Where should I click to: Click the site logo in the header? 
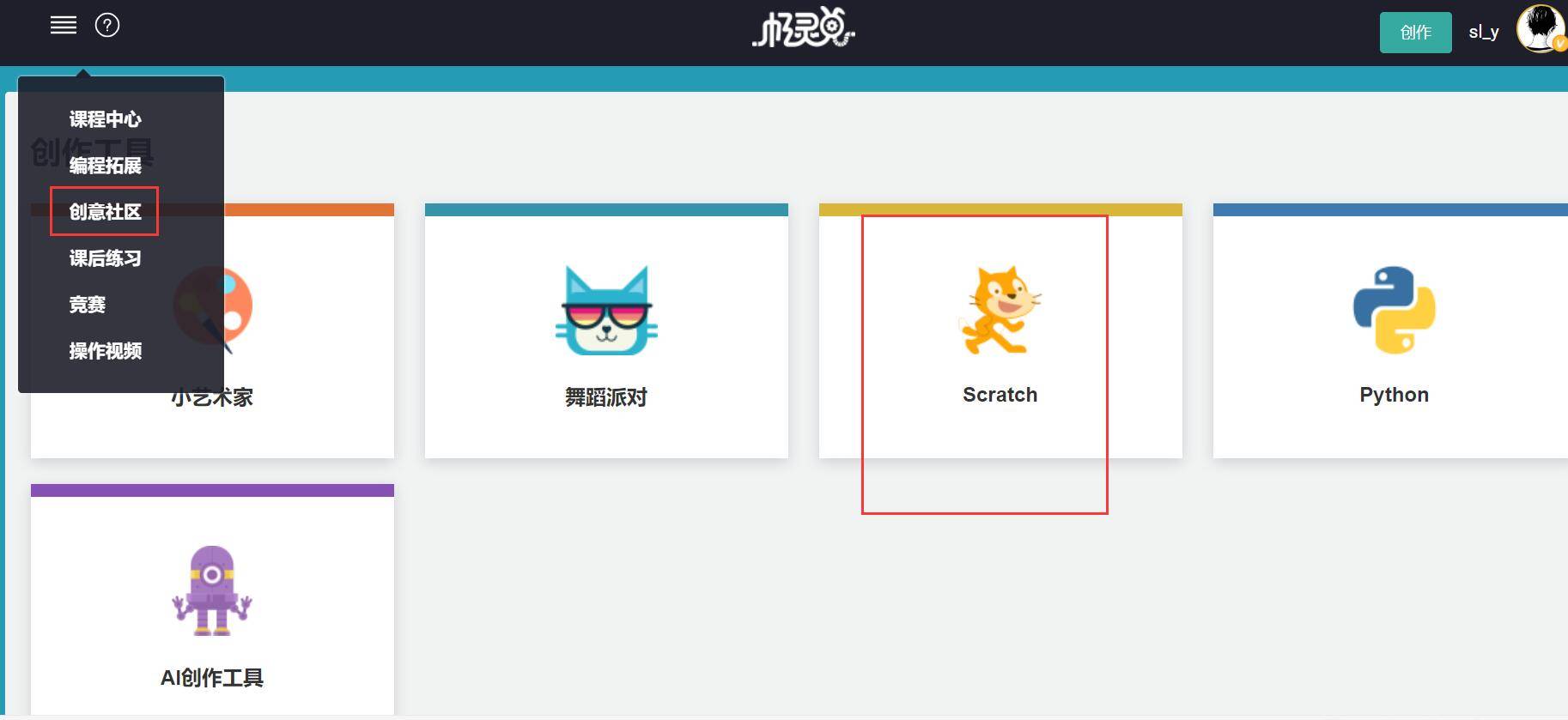coord(804,28)
